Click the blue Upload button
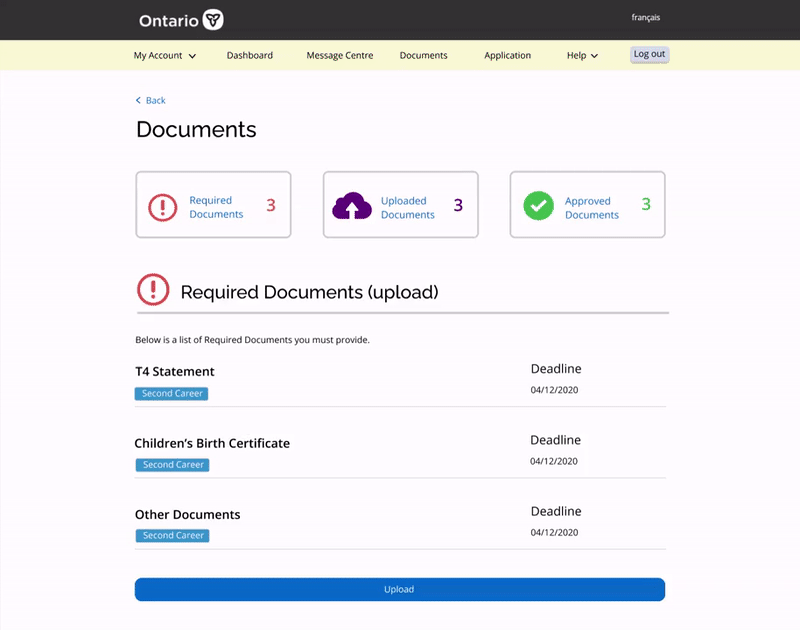 coord(399,589)
